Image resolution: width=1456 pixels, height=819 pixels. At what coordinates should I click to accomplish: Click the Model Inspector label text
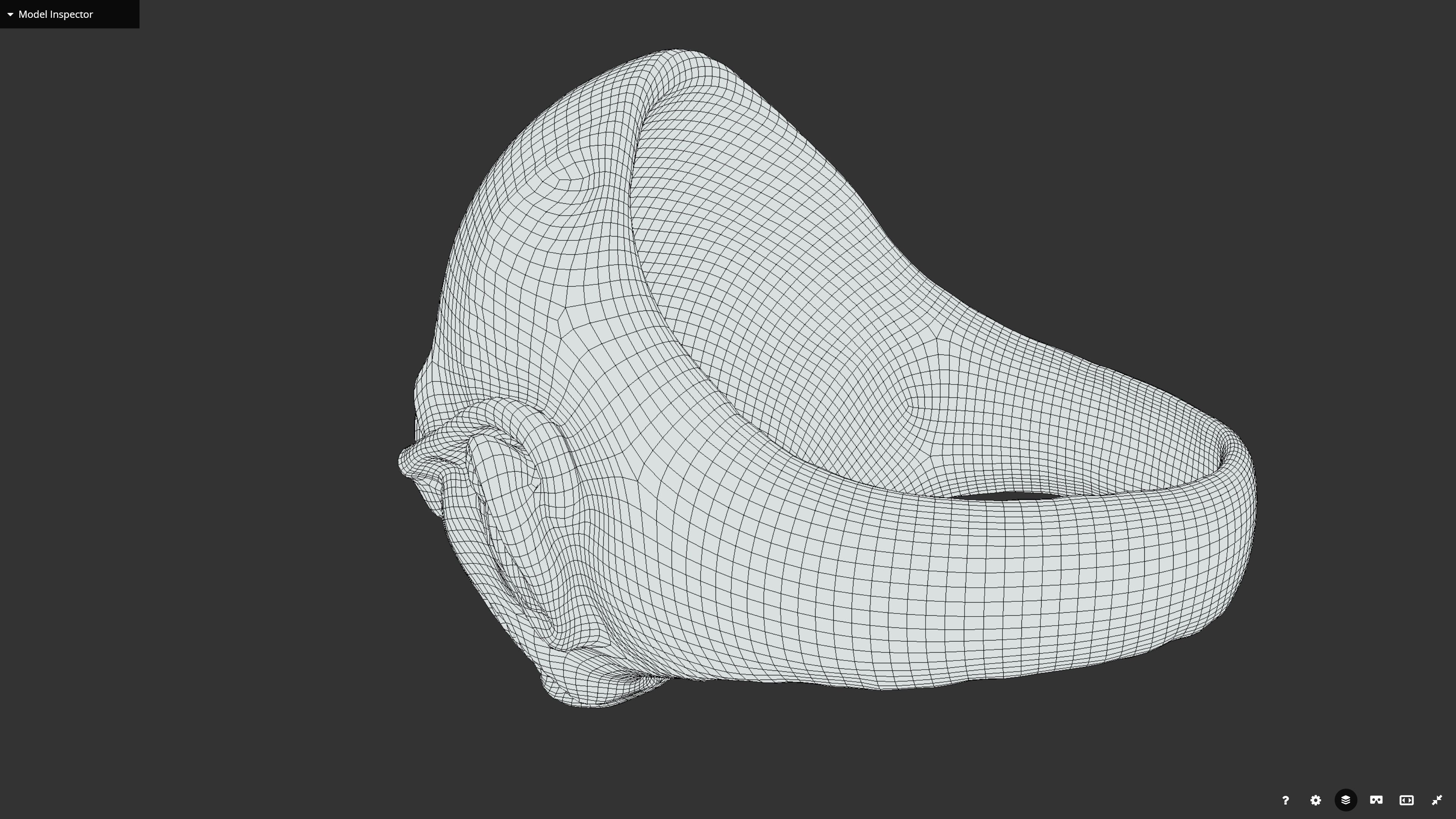coord(55,15)
